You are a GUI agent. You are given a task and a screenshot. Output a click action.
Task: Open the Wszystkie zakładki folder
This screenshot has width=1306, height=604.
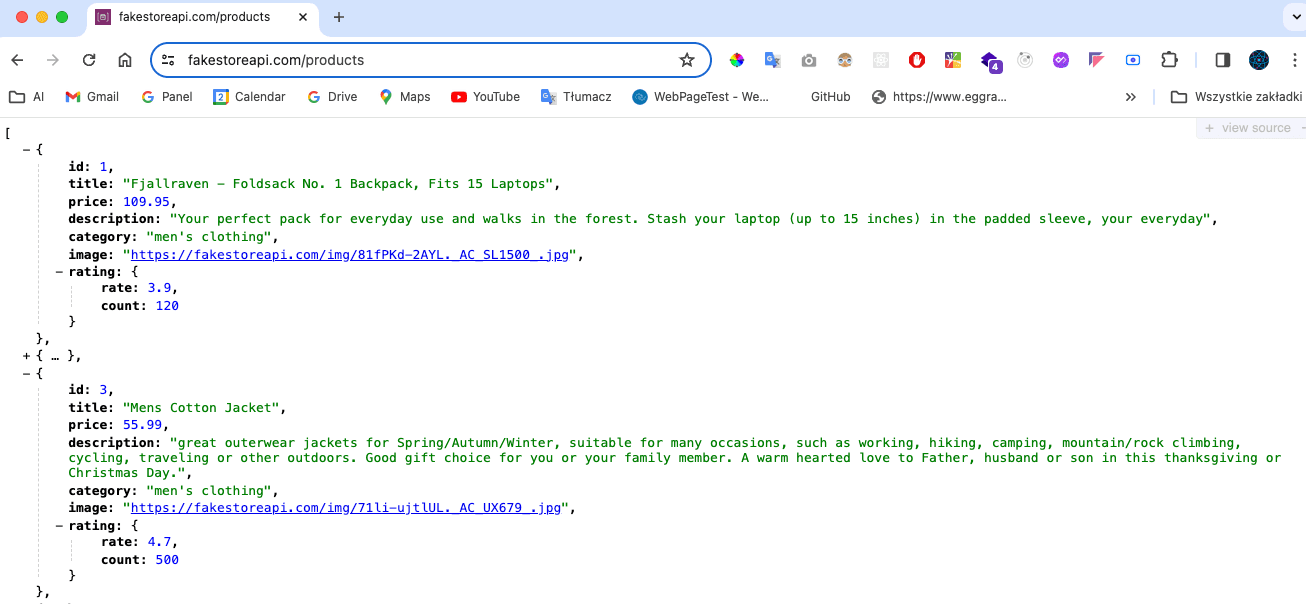[1236, 97]
